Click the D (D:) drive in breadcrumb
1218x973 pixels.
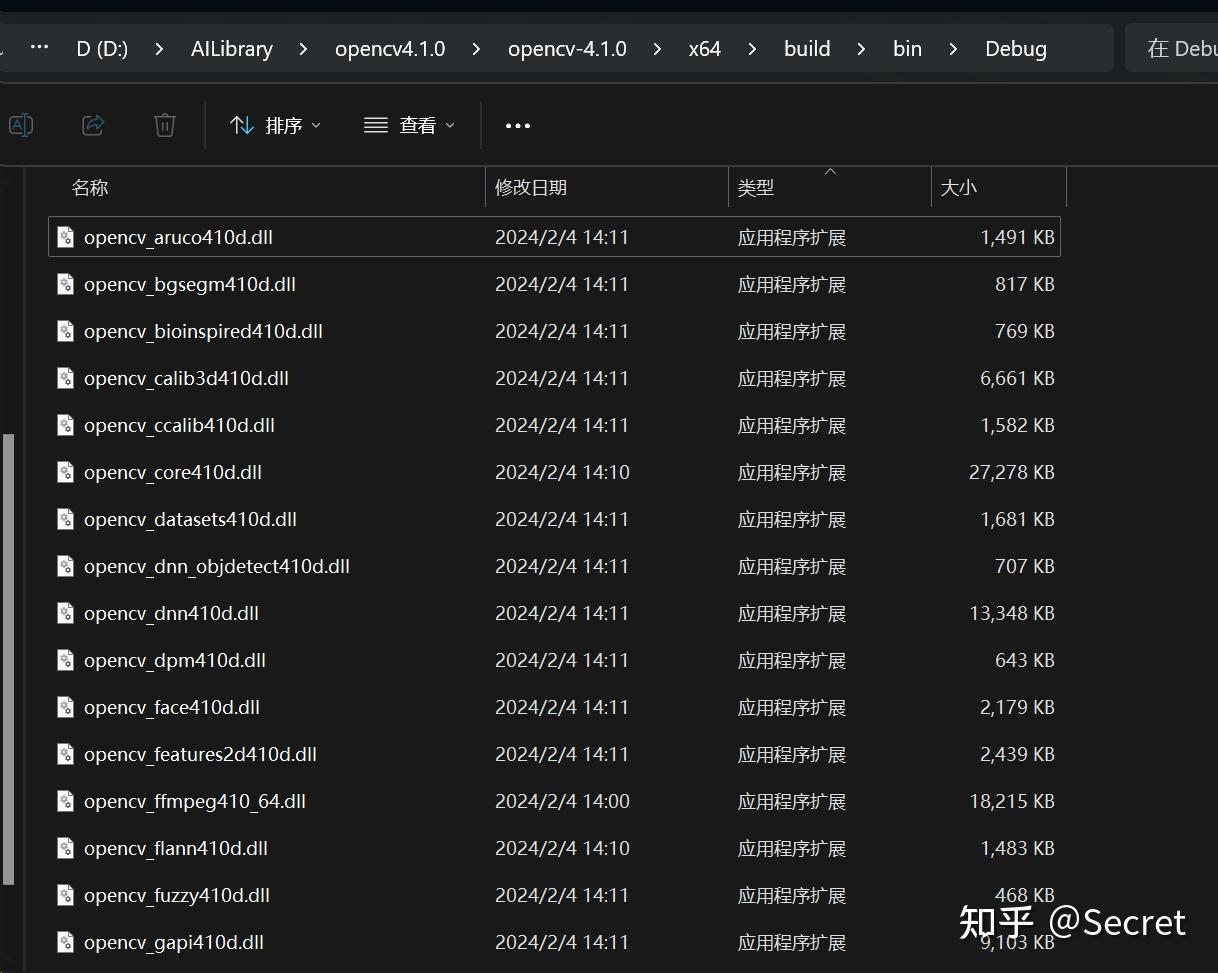(x=101, y=48)
